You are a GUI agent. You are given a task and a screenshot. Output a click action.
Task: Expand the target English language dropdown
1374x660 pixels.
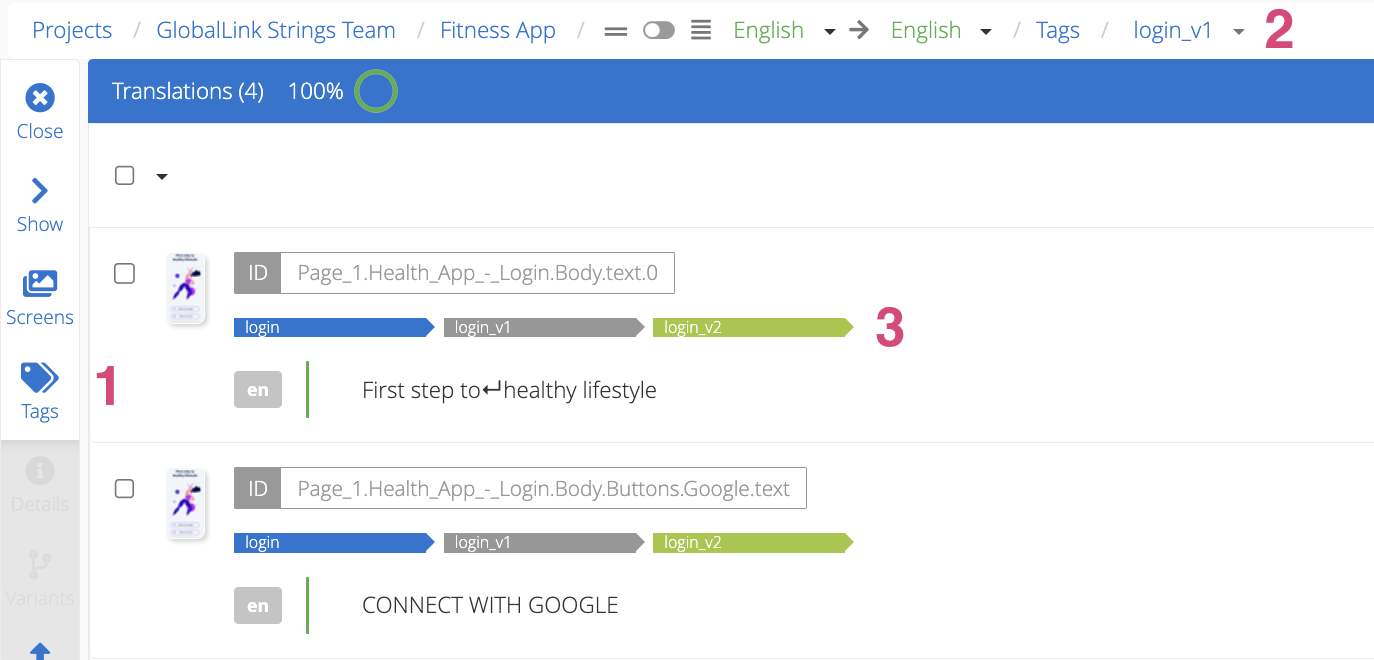(986, 32)
